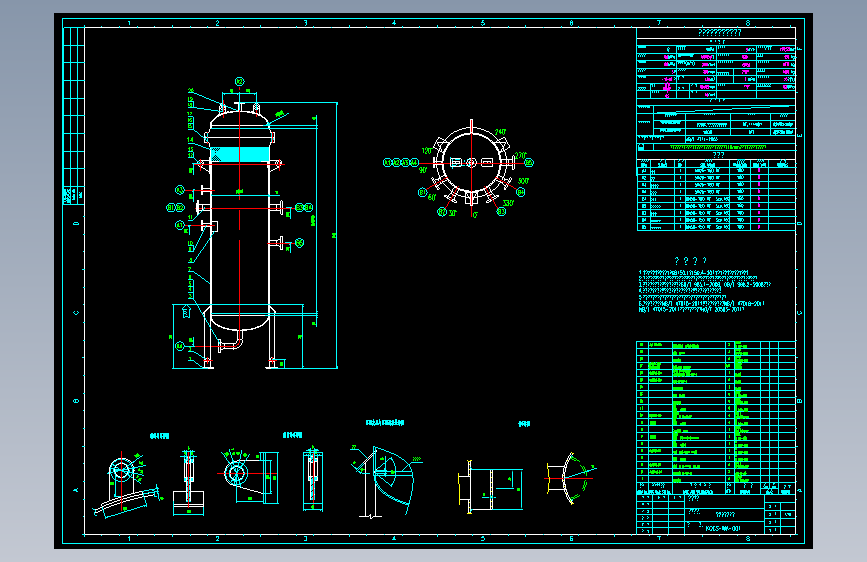867x562 pixels.
Task: Click the 240° angle label
Action: pos(500,132)
